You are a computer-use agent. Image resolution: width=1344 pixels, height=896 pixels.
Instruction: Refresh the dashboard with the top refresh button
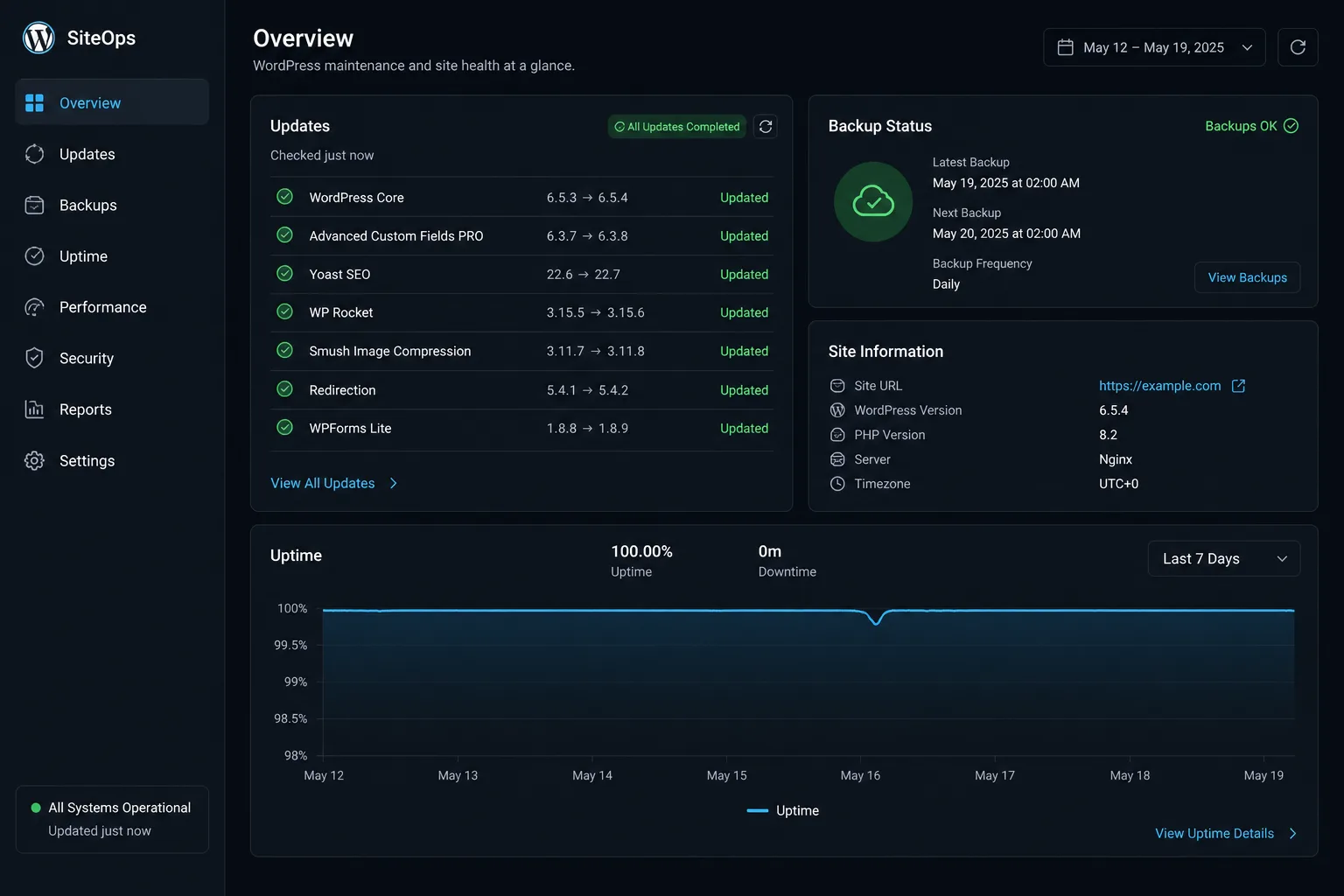click(1298, 47)
